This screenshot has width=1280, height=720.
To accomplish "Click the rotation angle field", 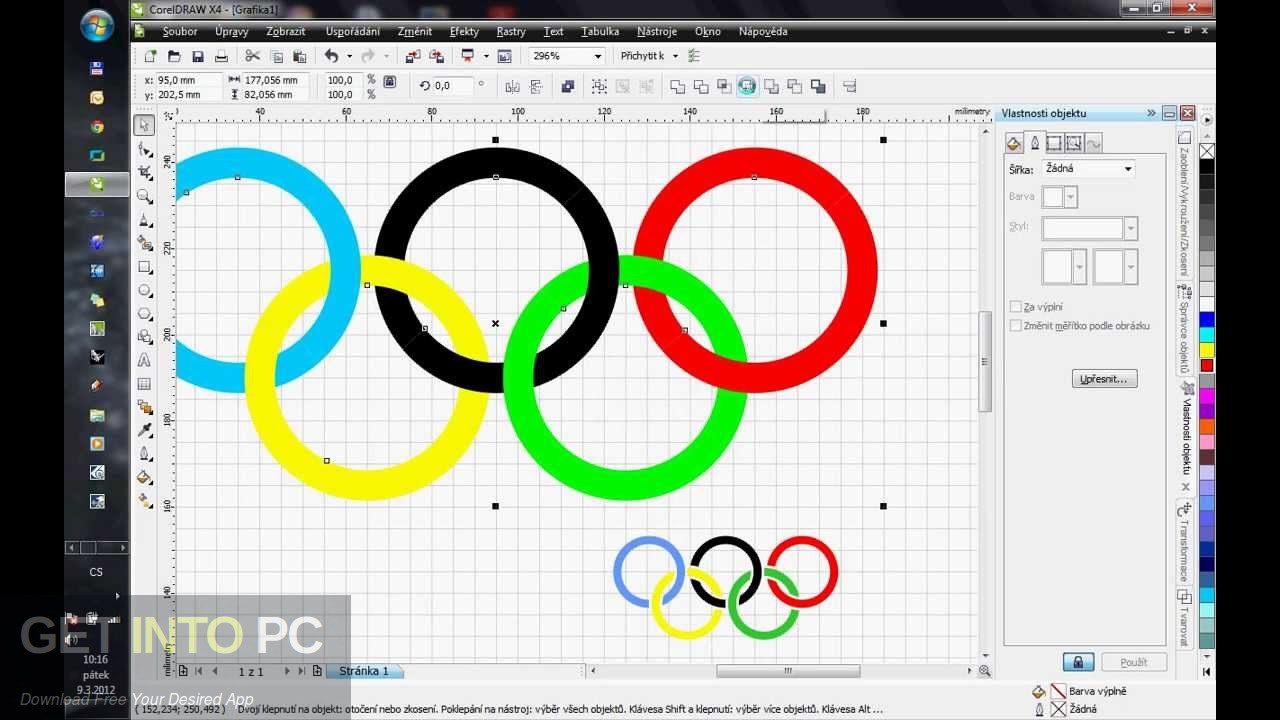I will pyautogui.click(x=453, y=86).
